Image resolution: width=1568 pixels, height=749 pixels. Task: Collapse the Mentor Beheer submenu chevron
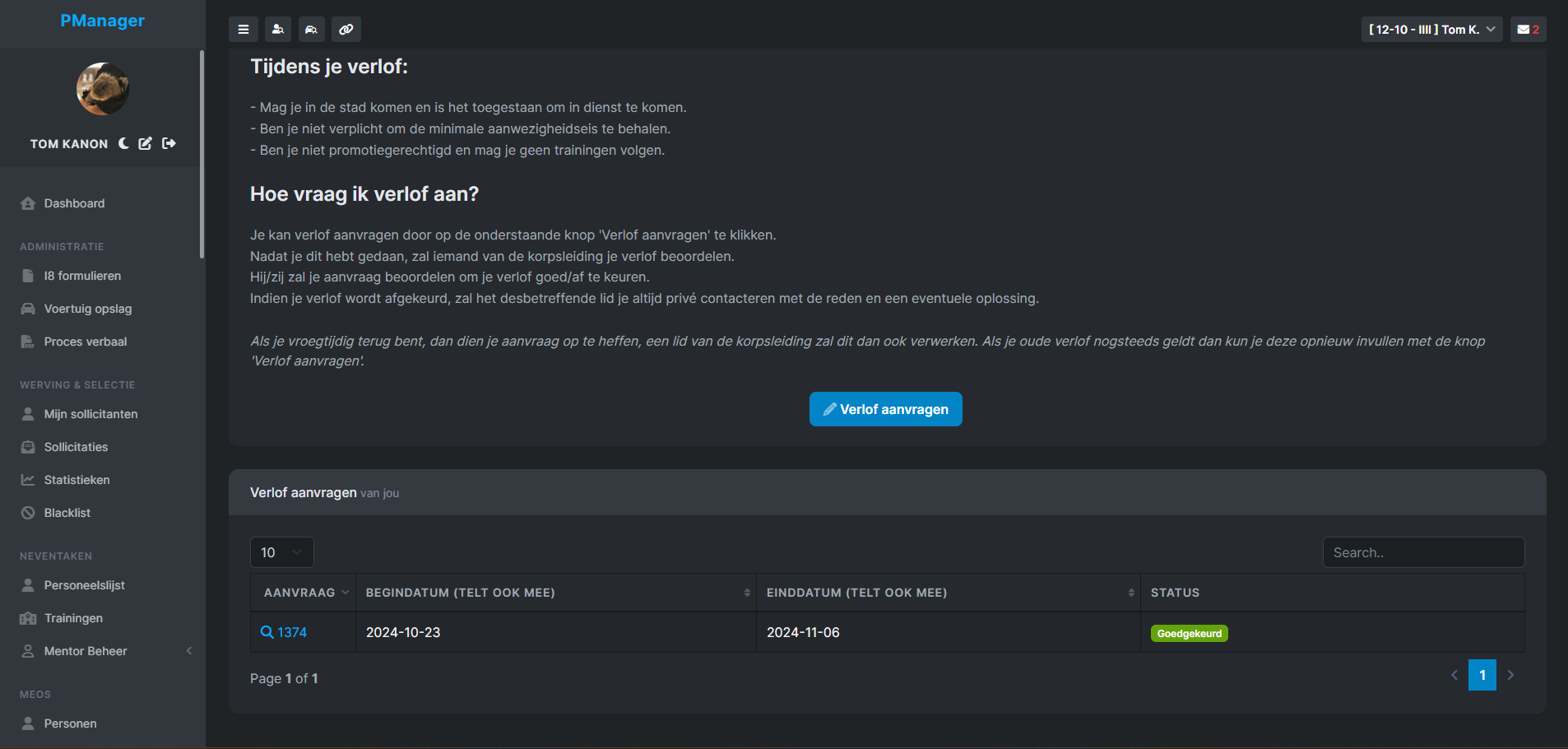point(189,650)
